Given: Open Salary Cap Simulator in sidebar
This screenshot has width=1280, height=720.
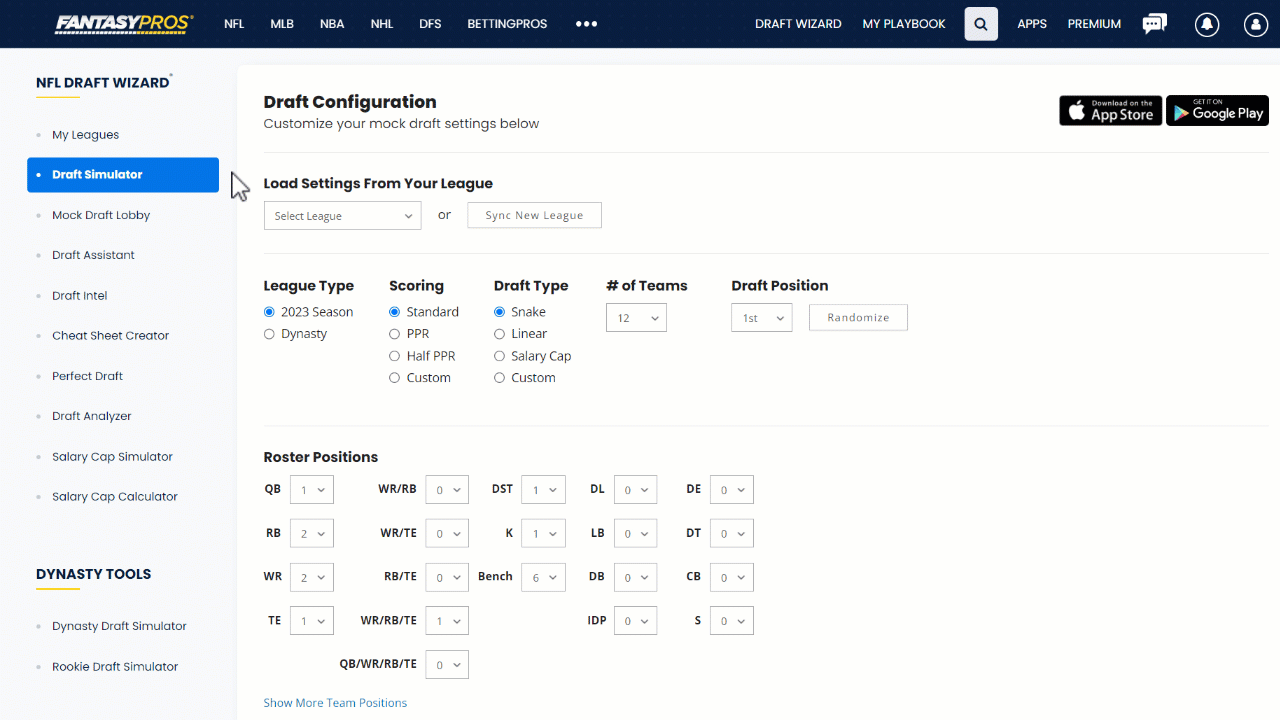Looking at the screenshot, I should [x=113, y=457].
